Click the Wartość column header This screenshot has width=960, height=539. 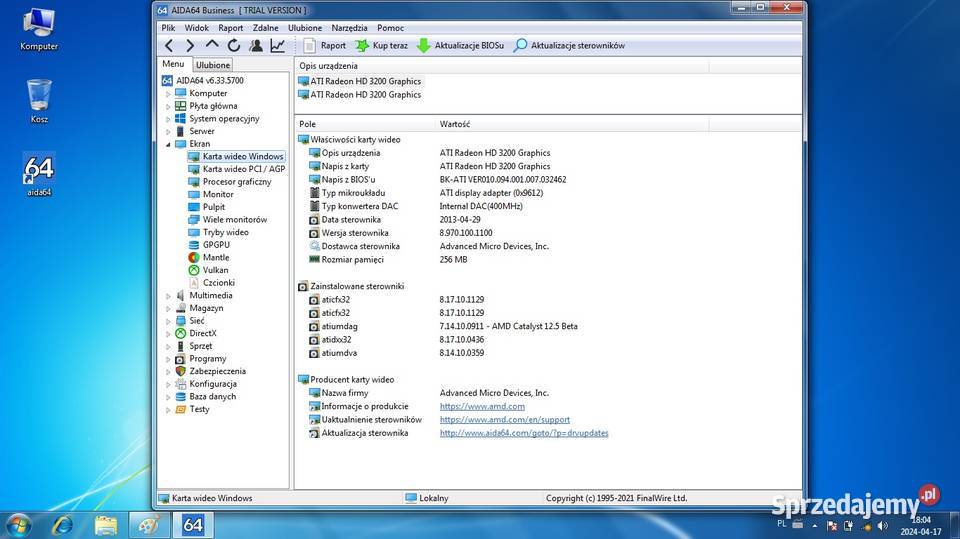click(572, 124)
